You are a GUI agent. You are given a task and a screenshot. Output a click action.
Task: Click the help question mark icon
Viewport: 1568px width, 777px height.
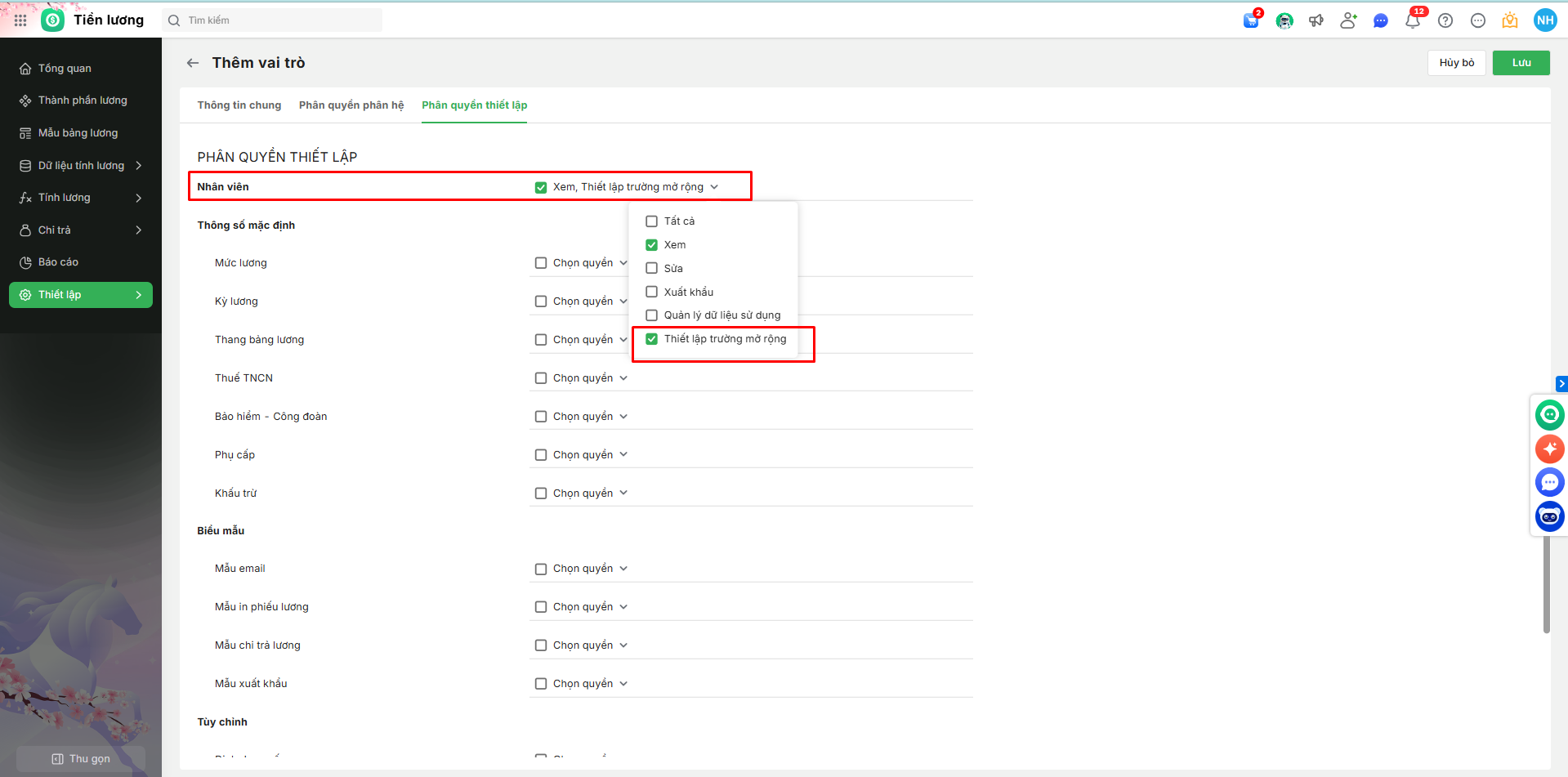(x=1445, y=20)
